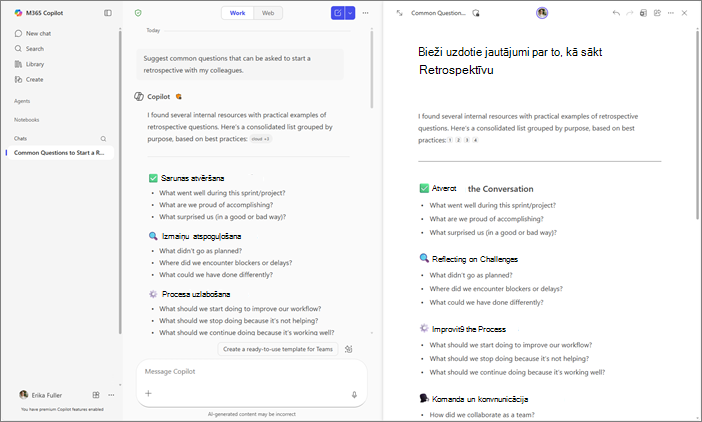Open Create in the sidebar

tap(29, 79)
